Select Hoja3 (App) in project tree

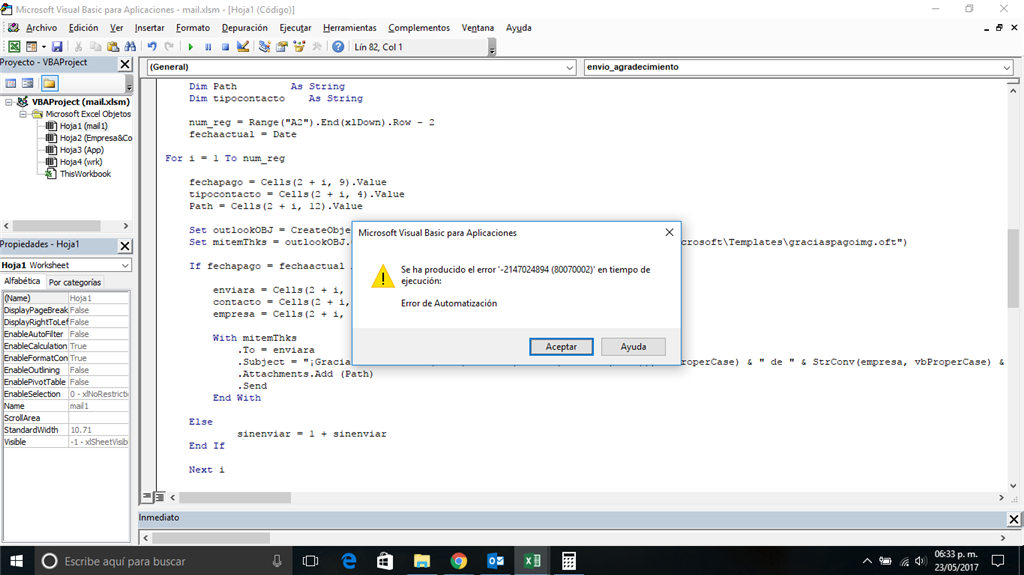[82, 150]
